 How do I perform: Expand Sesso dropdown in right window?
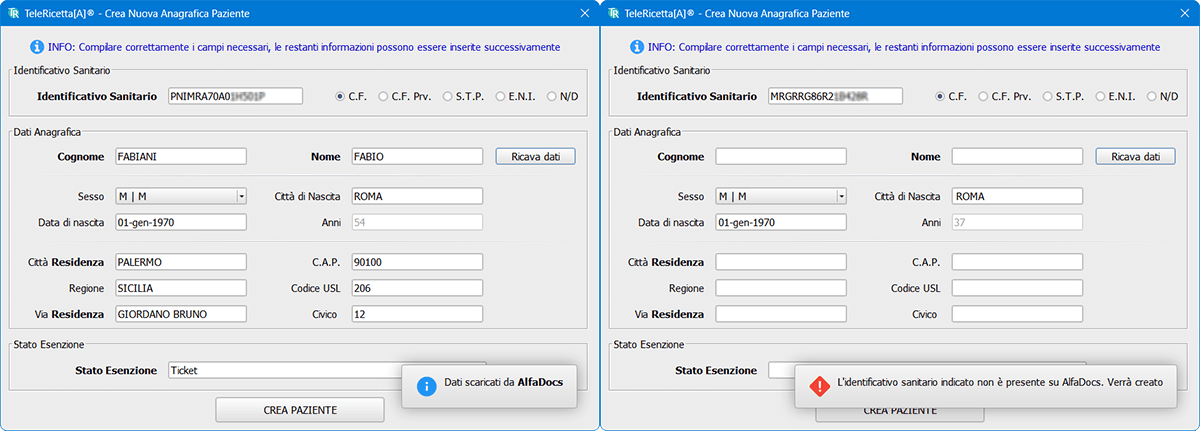841,196
